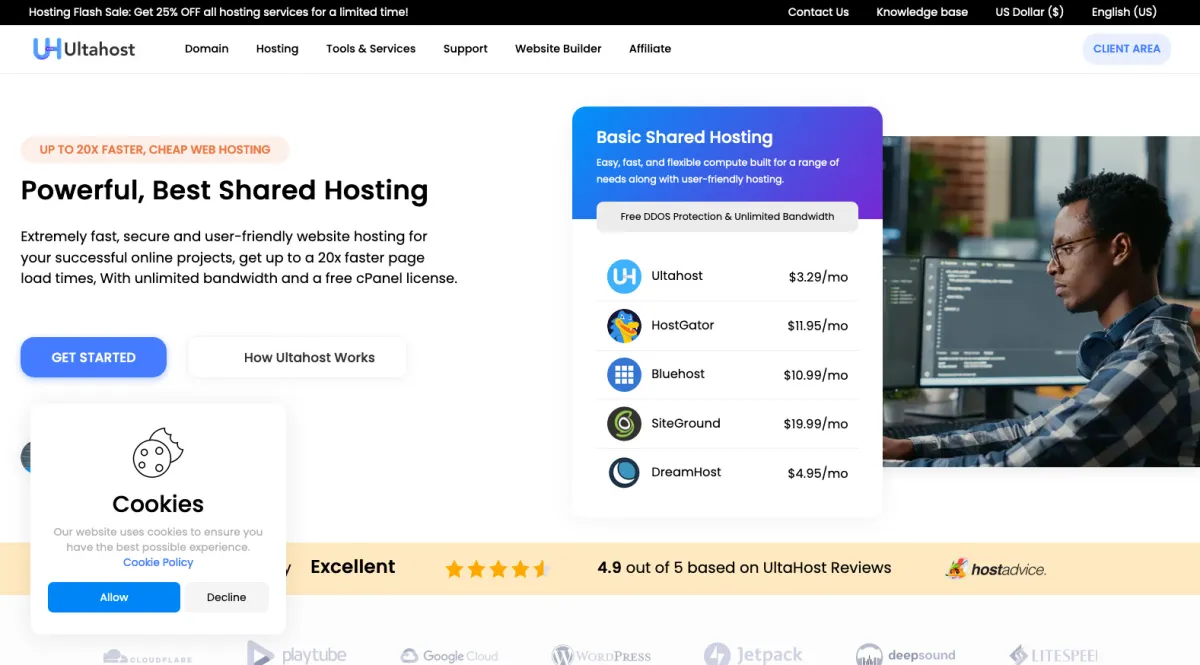Screen dimensions: 1200x665
Task: Click the 4.9 out of 5 review text
Action: pos(744,567)
